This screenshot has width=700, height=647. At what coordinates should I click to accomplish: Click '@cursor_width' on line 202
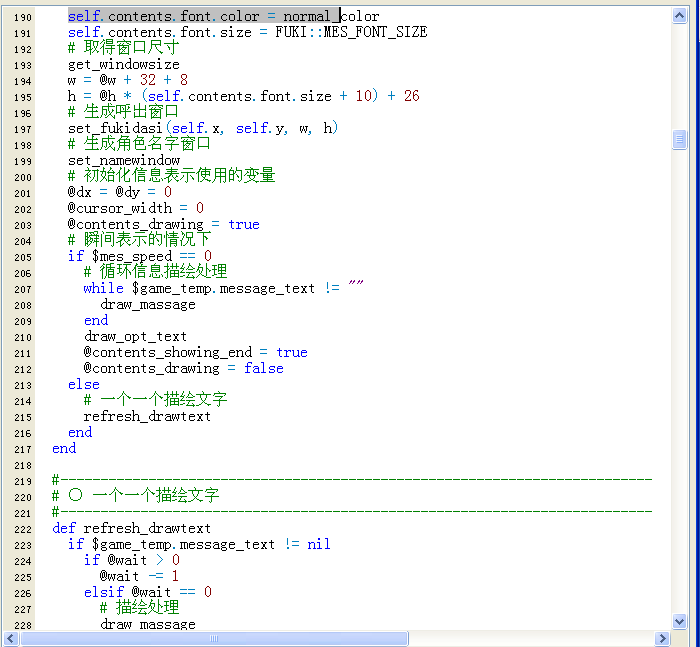click(x=120, y=208)
